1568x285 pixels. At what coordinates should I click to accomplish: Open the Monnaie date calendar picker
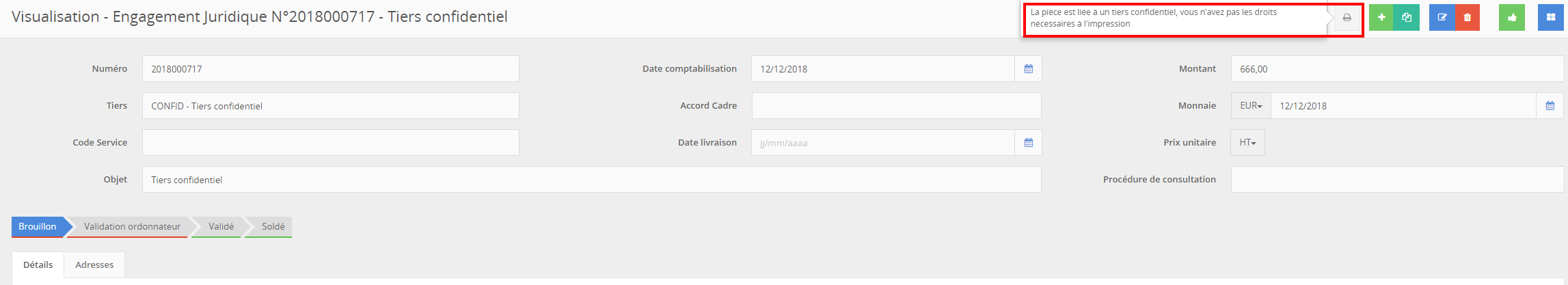(1550, 106)
